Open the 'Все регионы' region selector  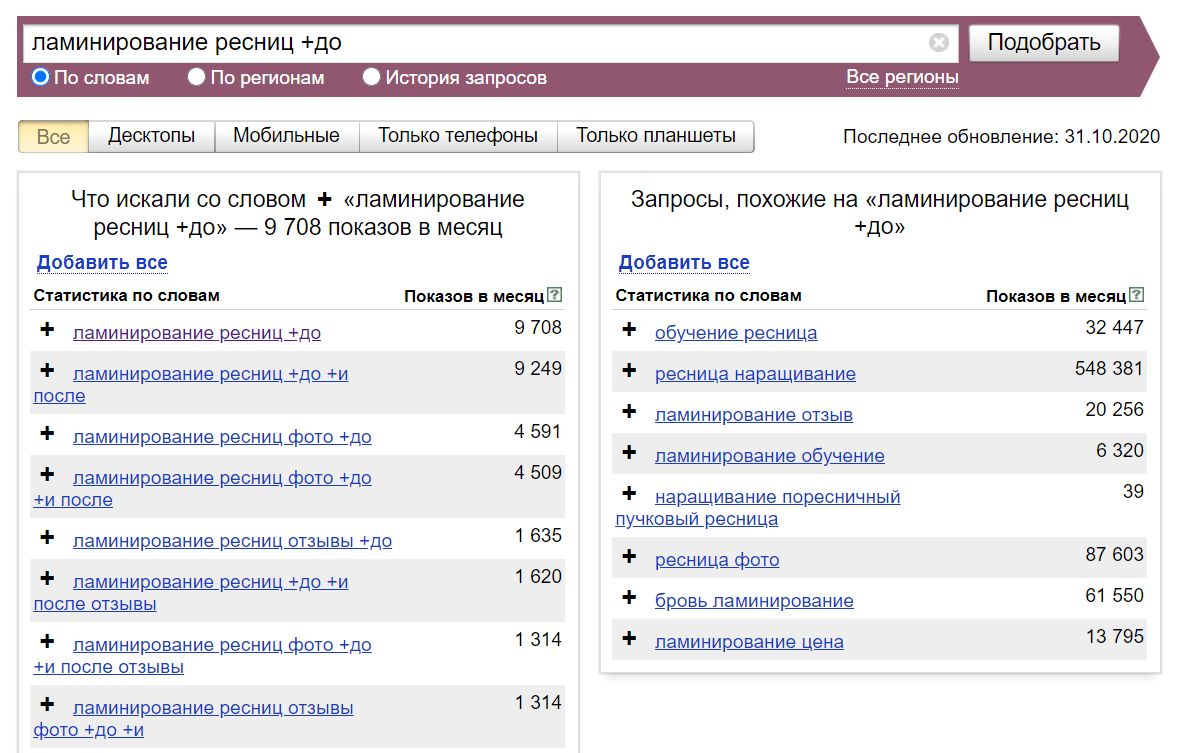tap(902, 77)
